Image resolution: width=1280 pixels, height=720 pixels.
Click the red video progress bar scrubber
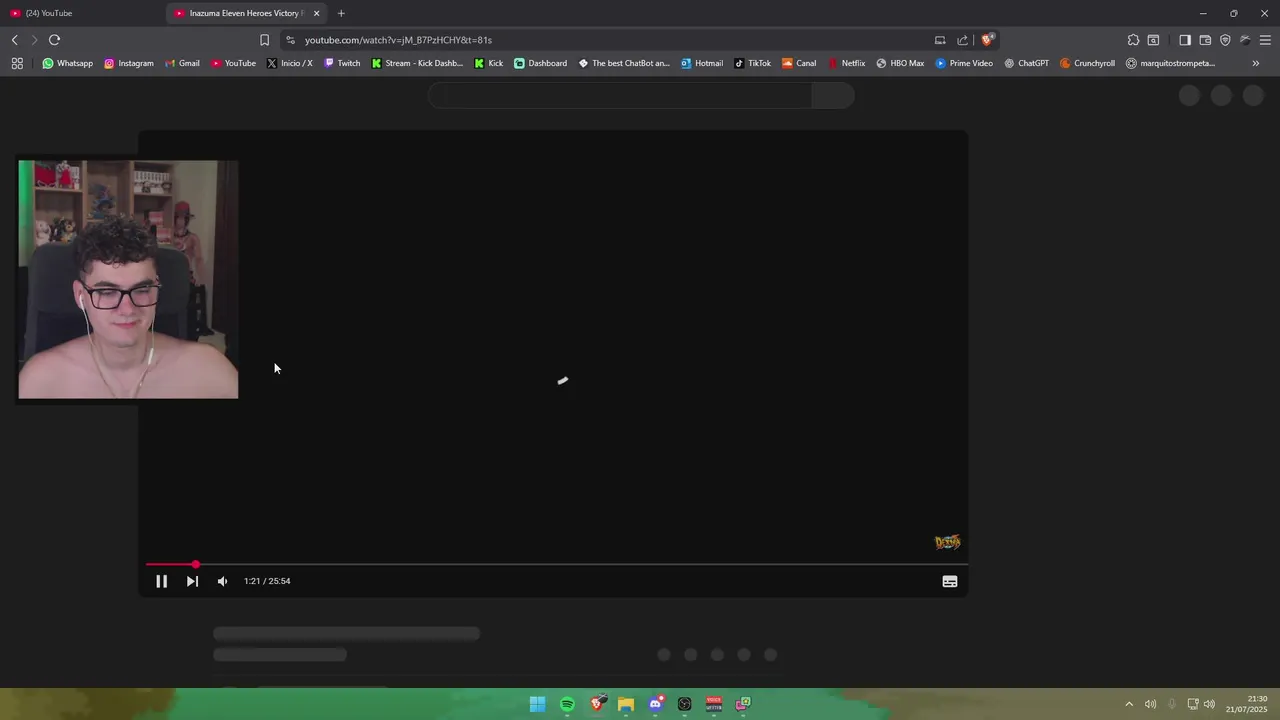[x=195, y=565]
